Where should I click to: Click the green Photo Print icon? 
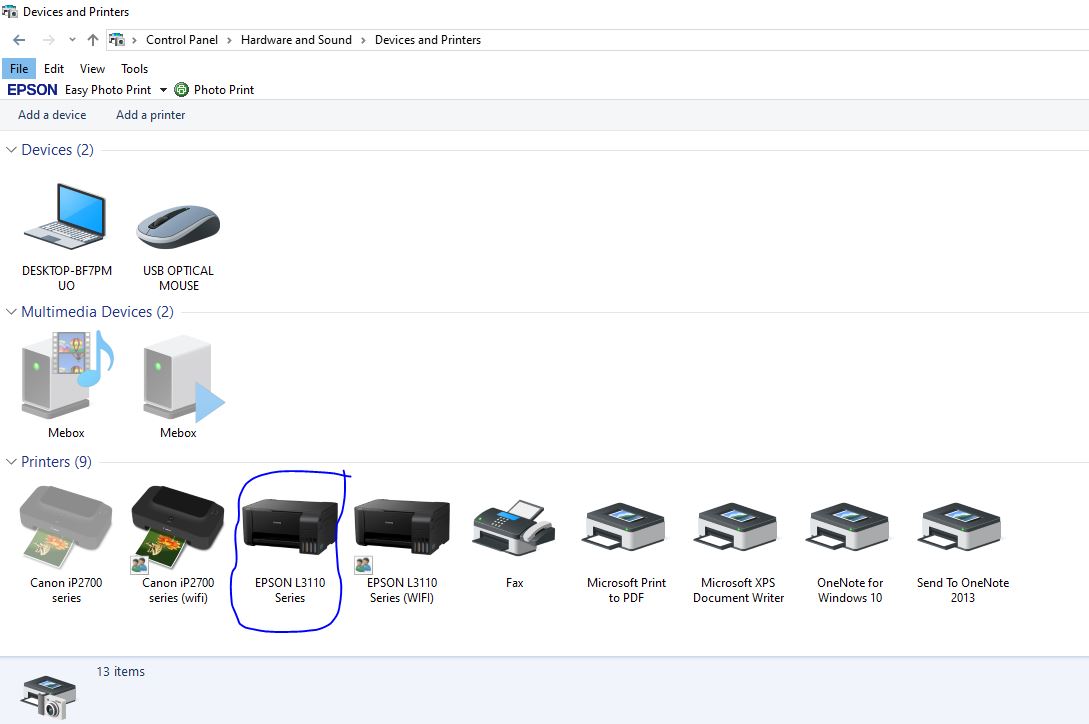pos(181,90)
